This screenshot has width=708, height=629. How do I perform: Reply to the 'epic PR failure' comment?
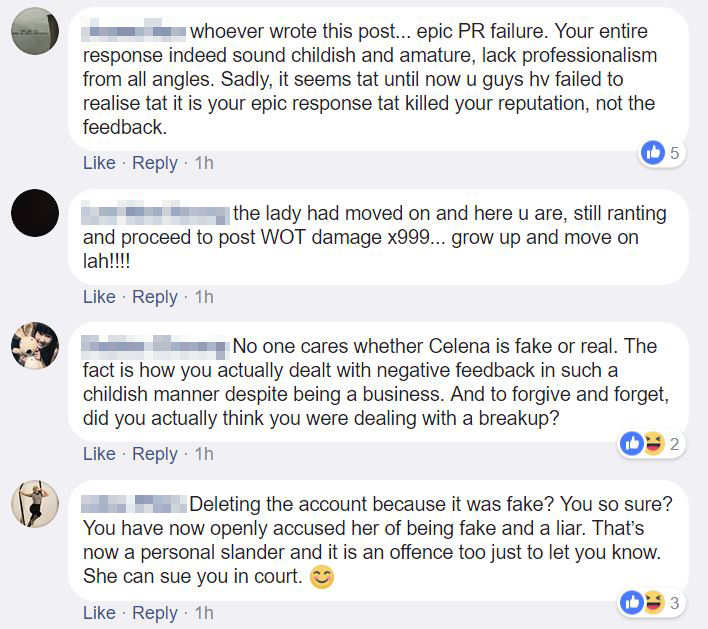click(x=154, y=163)
